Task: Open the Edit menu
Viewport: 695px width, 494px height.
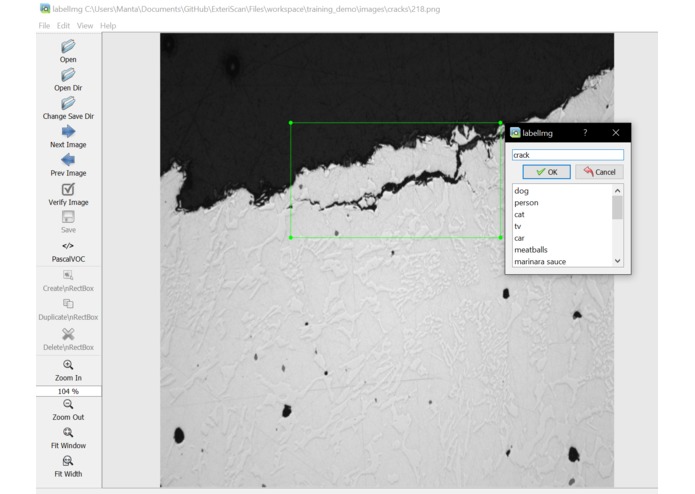Action: point(63,26)
